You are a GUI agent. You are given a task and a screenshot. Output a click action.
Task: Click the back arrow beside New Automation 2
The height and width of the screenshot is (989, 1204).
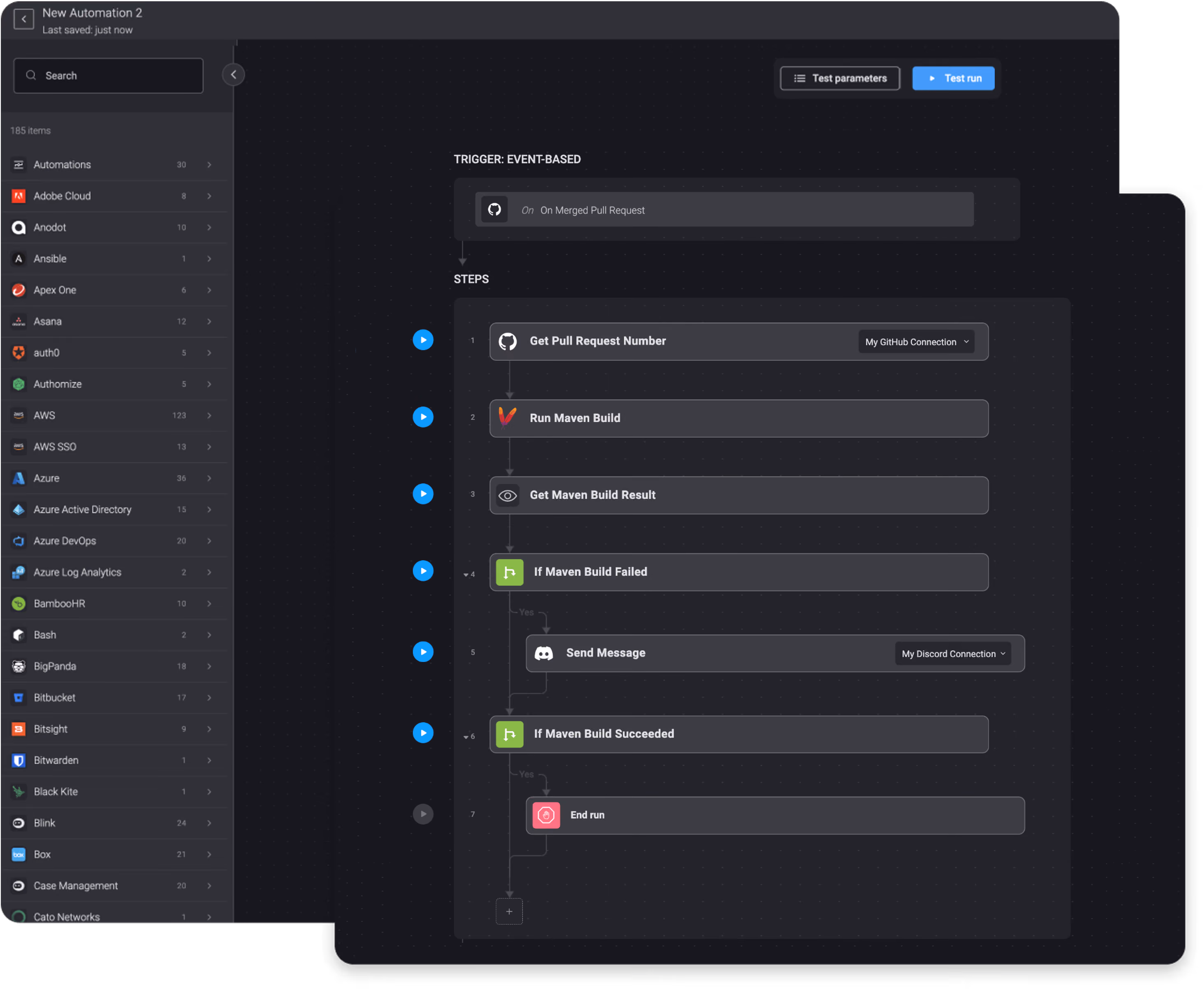click(x=23, y=19)
